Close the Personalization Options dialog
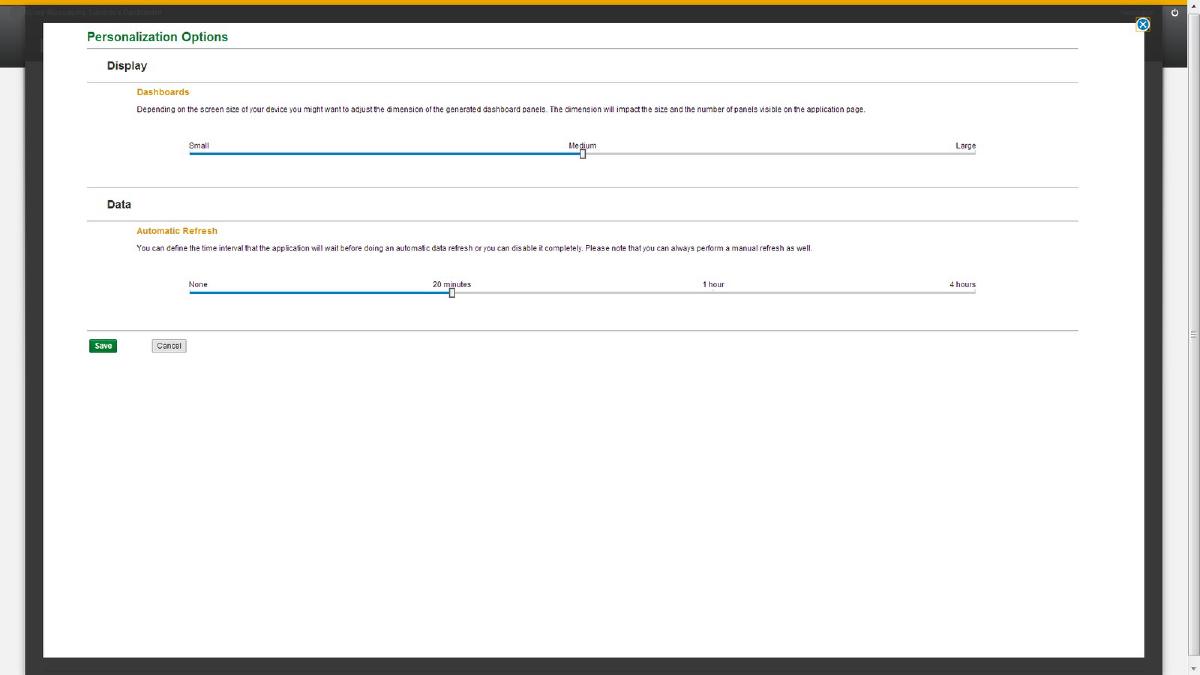Image resolution: width=1200 pixels, height=675 pixels. click(x=1143, y=25)
